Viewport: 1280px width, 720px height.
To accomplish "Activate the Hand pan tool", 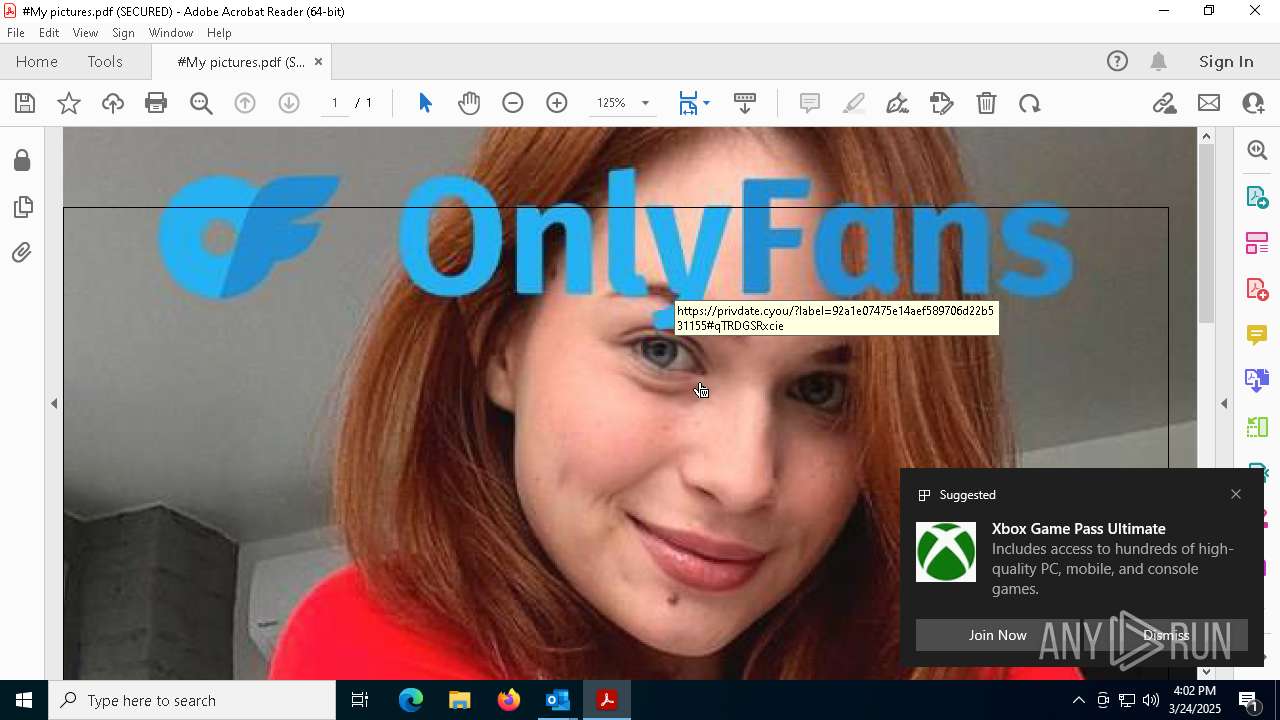I will coord(469,103).
